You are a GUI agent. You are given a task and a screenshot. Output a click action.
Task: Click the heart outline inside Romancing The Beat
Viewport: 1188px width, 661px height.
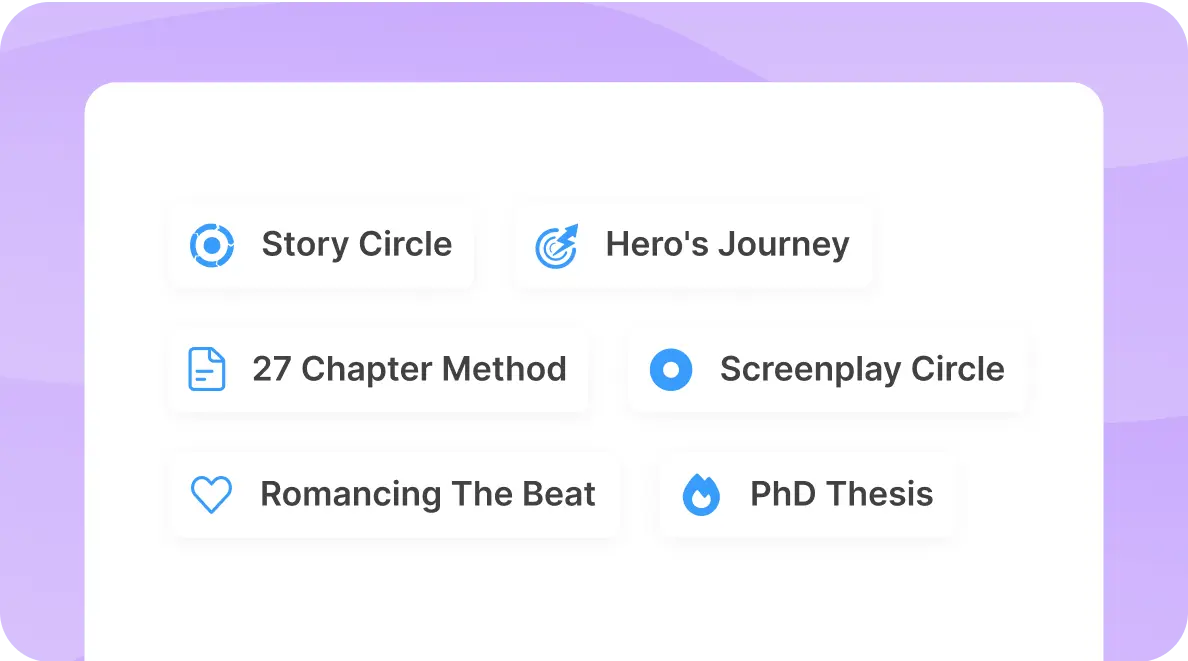tap(210, 494)
